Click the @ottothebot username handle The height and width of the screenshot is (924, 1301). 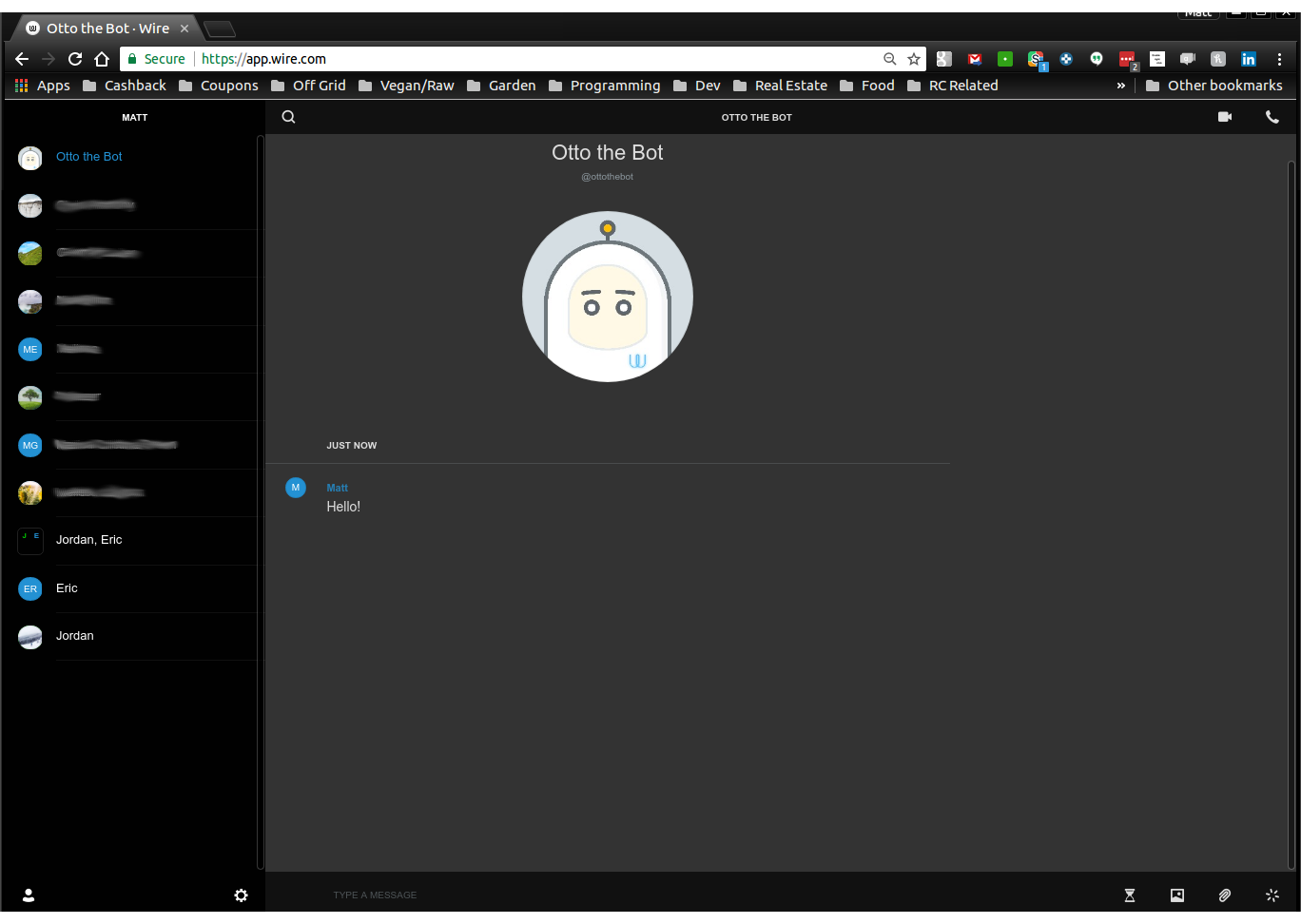point(607,177)
